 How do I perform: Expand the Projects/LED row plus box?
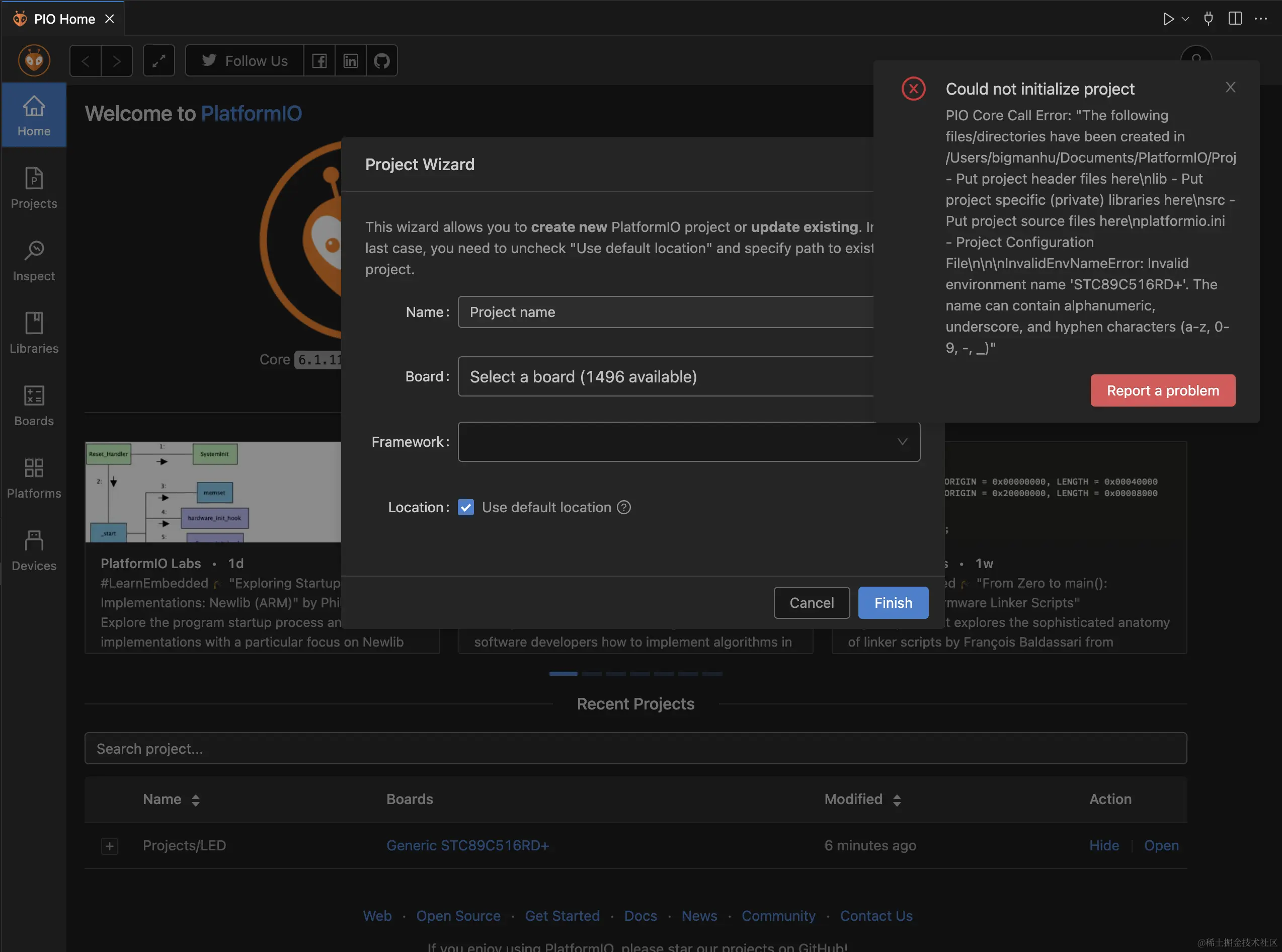coord(110,845)
